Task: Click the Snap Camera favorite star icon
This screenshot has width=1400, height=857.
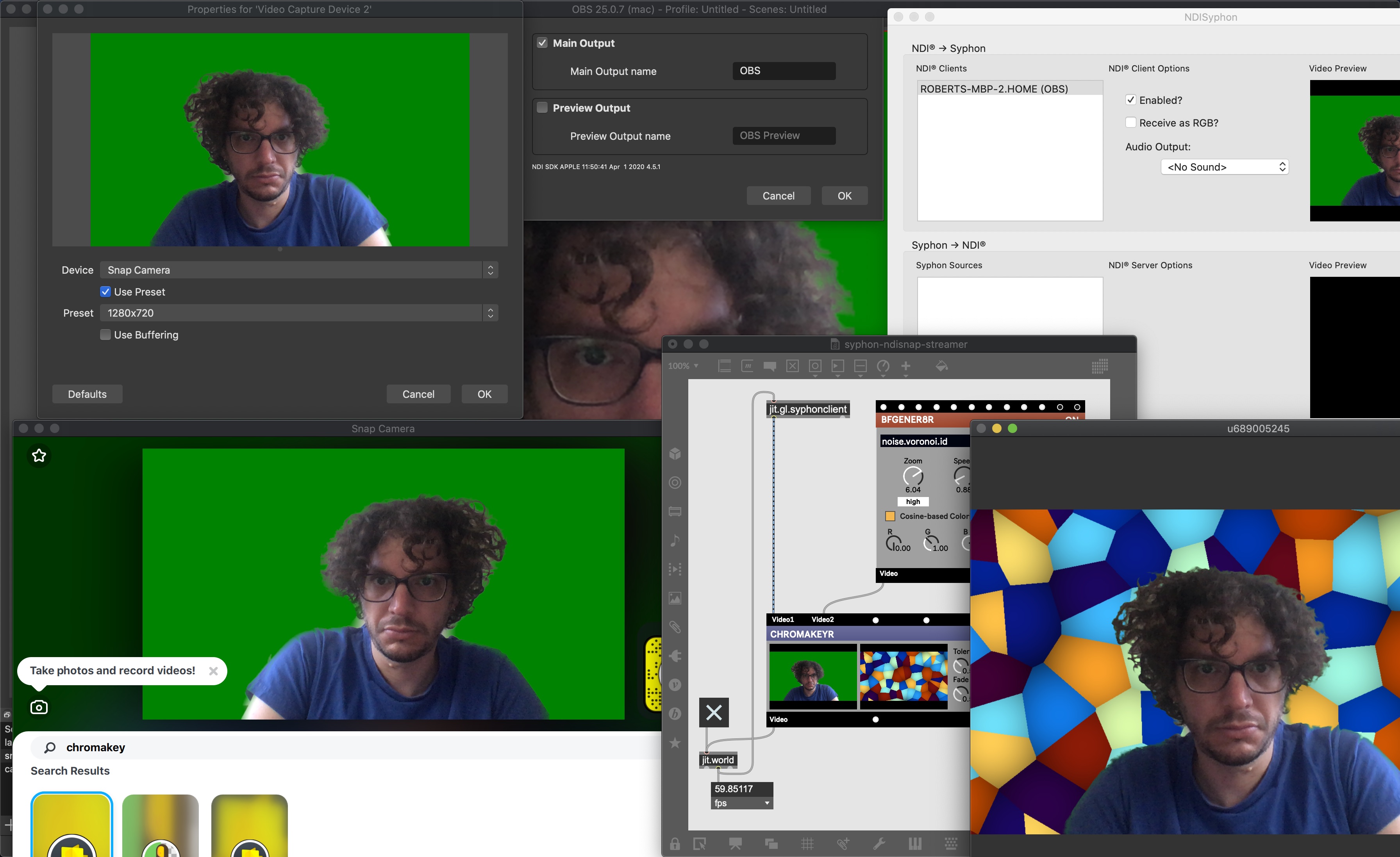Action: [x=39, y=456]
